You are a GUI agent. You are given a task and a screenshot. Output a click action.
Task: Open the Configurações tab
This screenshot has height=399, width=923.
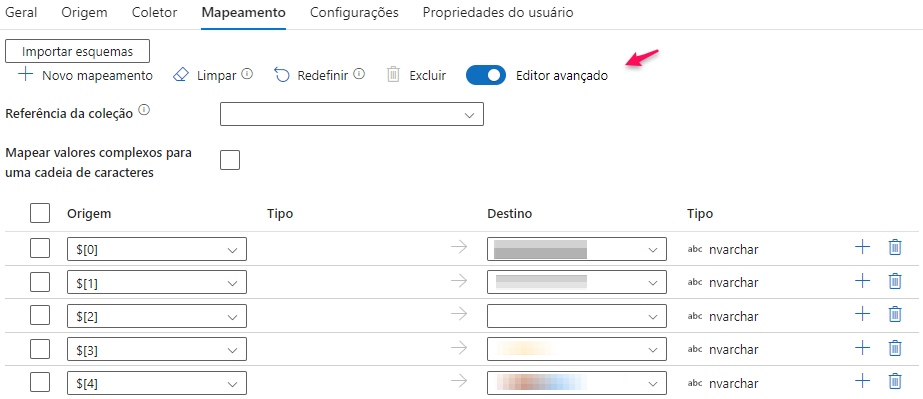point(354,12)
